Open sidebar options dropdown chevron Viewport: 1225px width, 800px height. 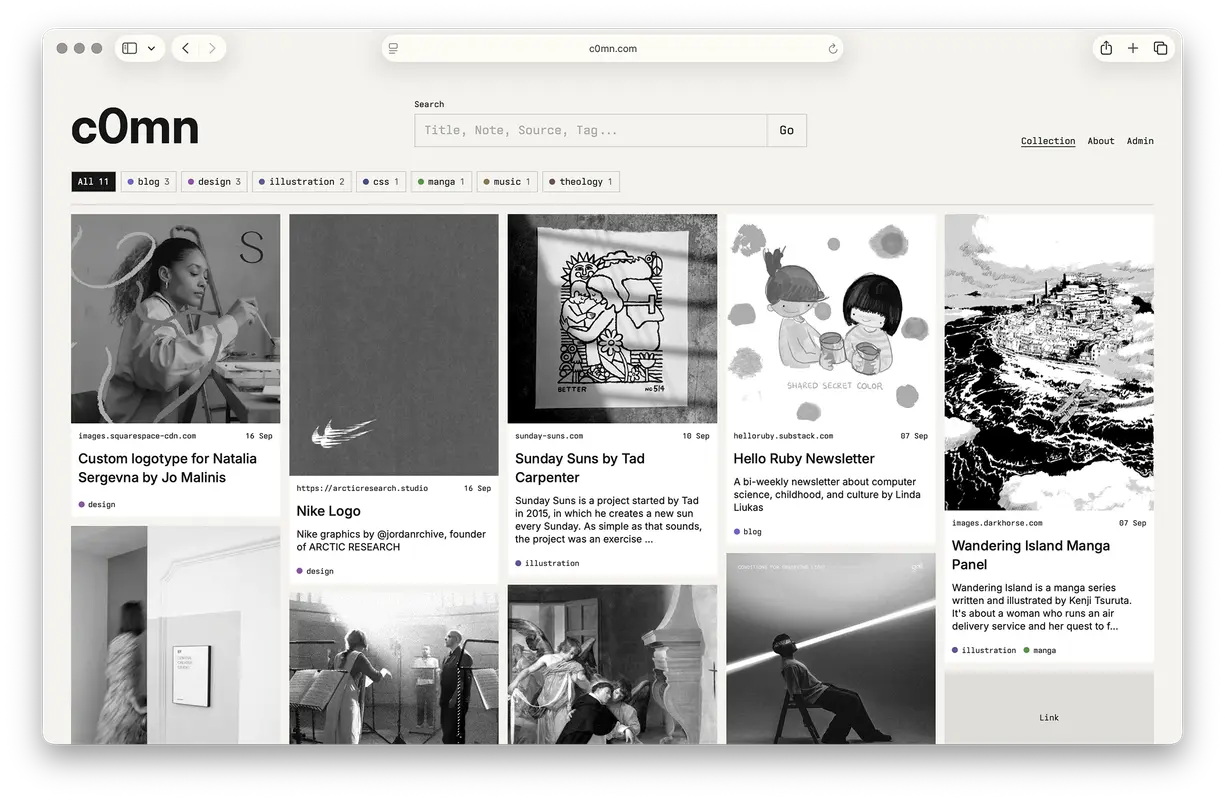(152, 48)
